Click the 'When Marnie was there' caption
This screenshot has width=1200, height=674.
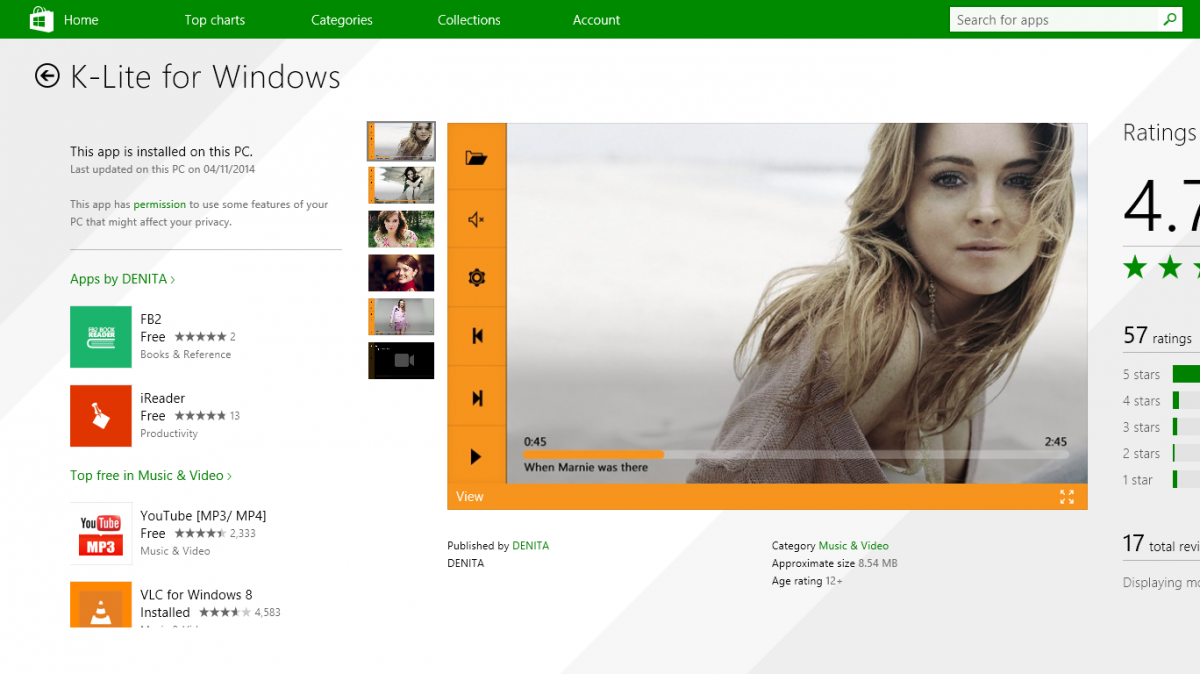click(x=586, y=467)
